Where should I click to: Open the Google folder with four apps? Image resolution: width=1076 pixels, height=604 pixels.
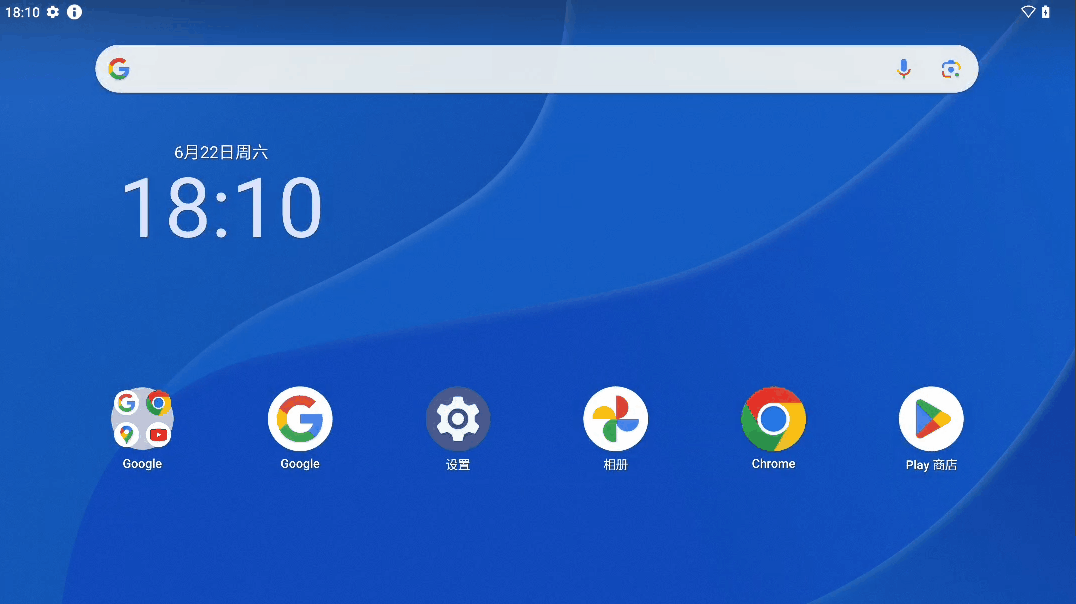click(142, 419)
